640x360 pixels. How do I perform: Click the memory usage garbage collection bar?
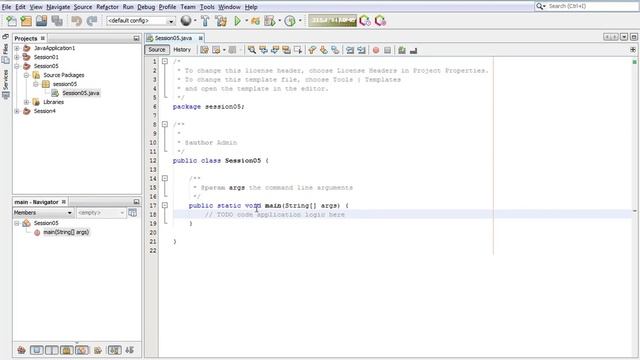(333, 21)
